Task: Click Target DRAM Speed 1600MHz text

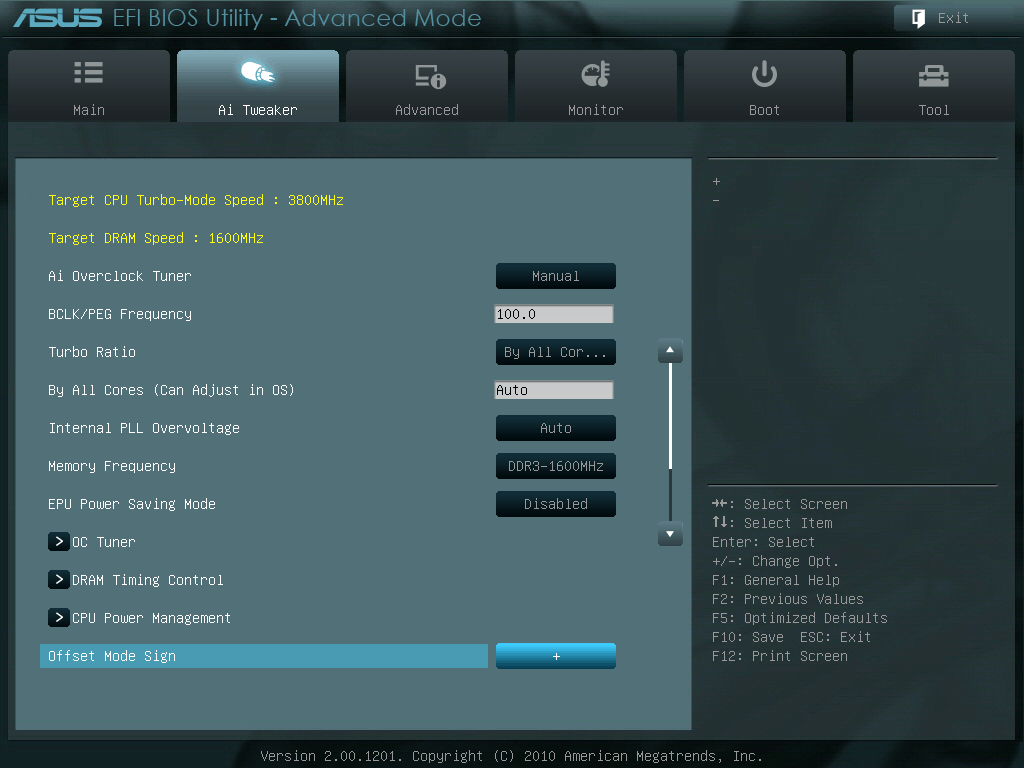Action: [x=155, y=238]
